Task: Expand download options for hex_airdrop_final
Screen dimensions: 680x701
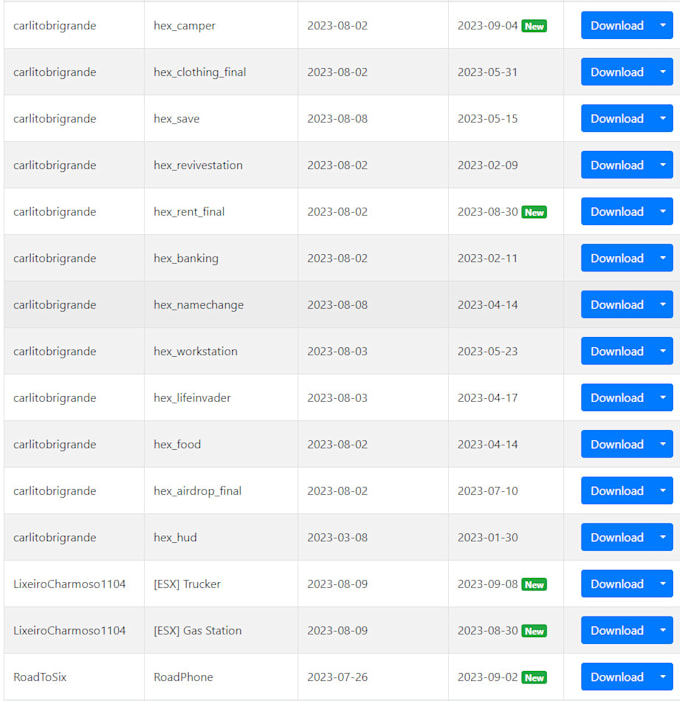Action: tap(663, 490)
